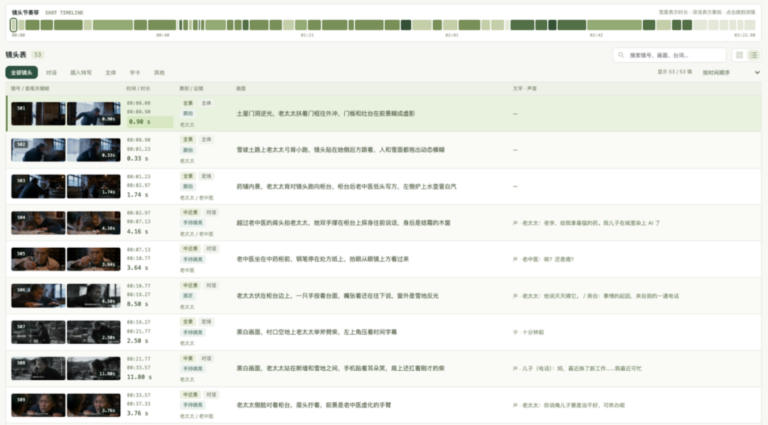
Task: Click the 3.76 s duration value
Action: tap(138, 414)
